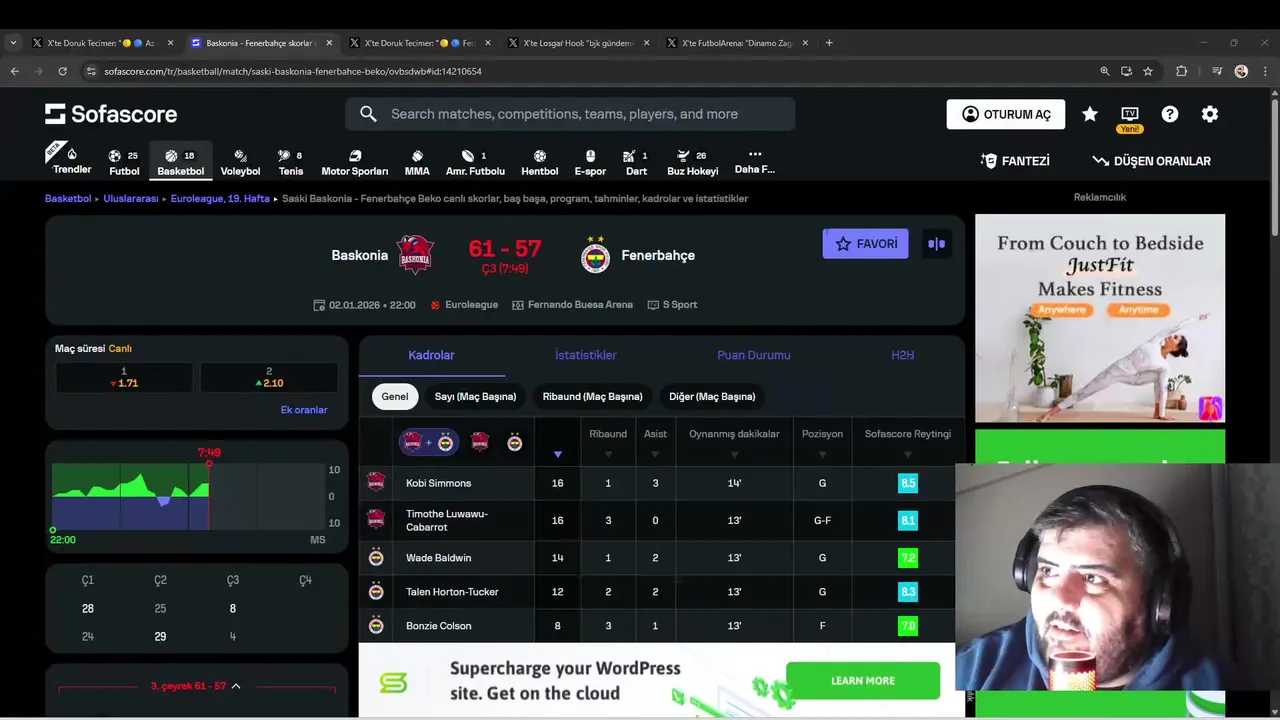Screen dimensions: 1280x720
Task: Open the E-spor section
Action: (590, 162)
